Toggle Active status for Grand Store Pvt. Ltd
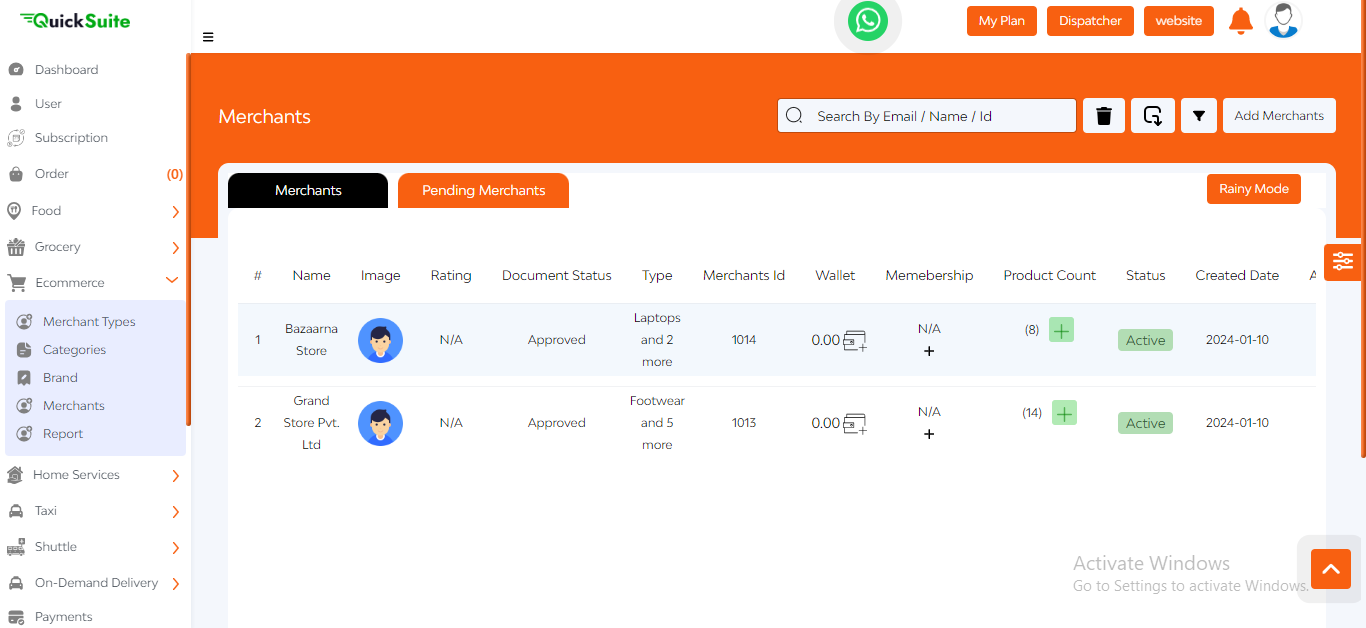This screenshot has width=1366, height=628. pos(1145,423)
